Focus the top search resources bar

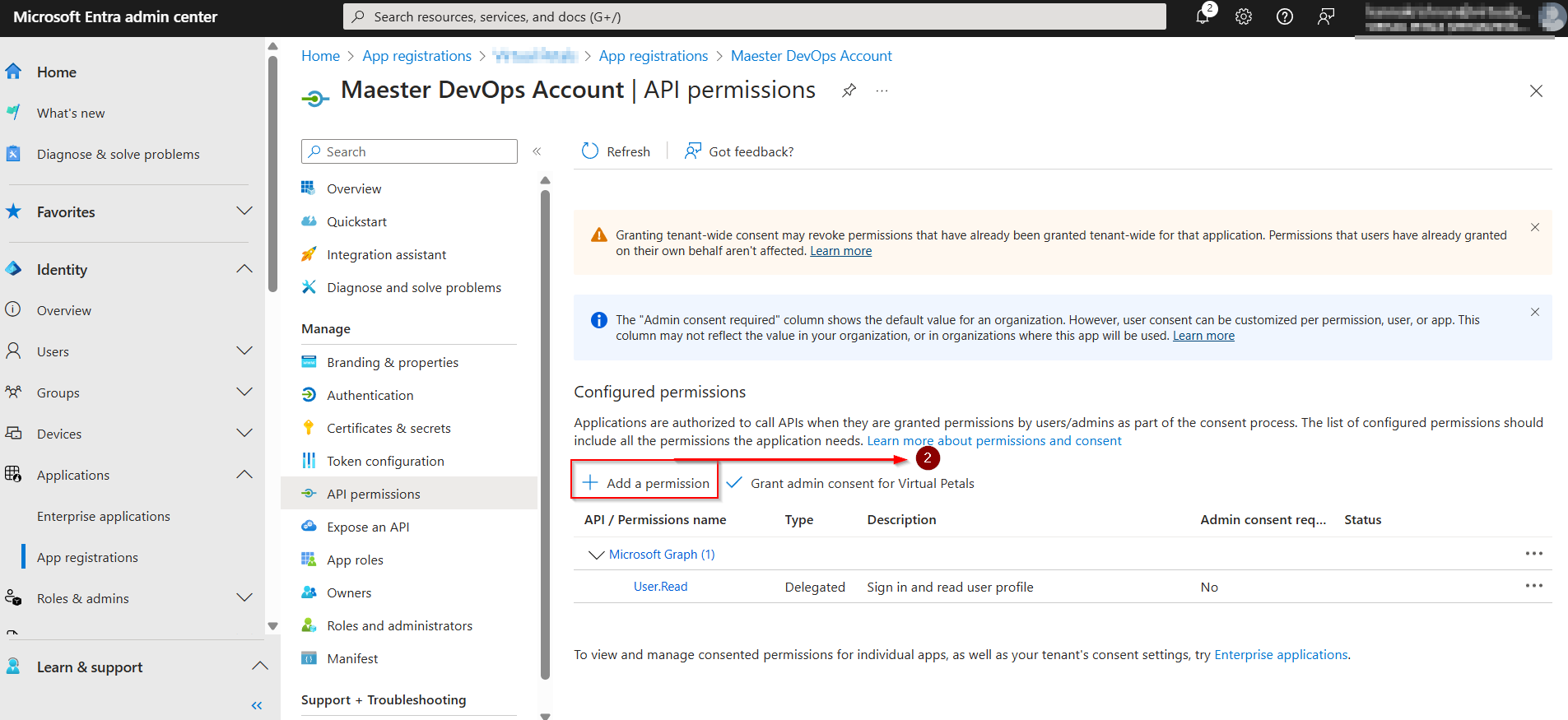tap(754, 16)
